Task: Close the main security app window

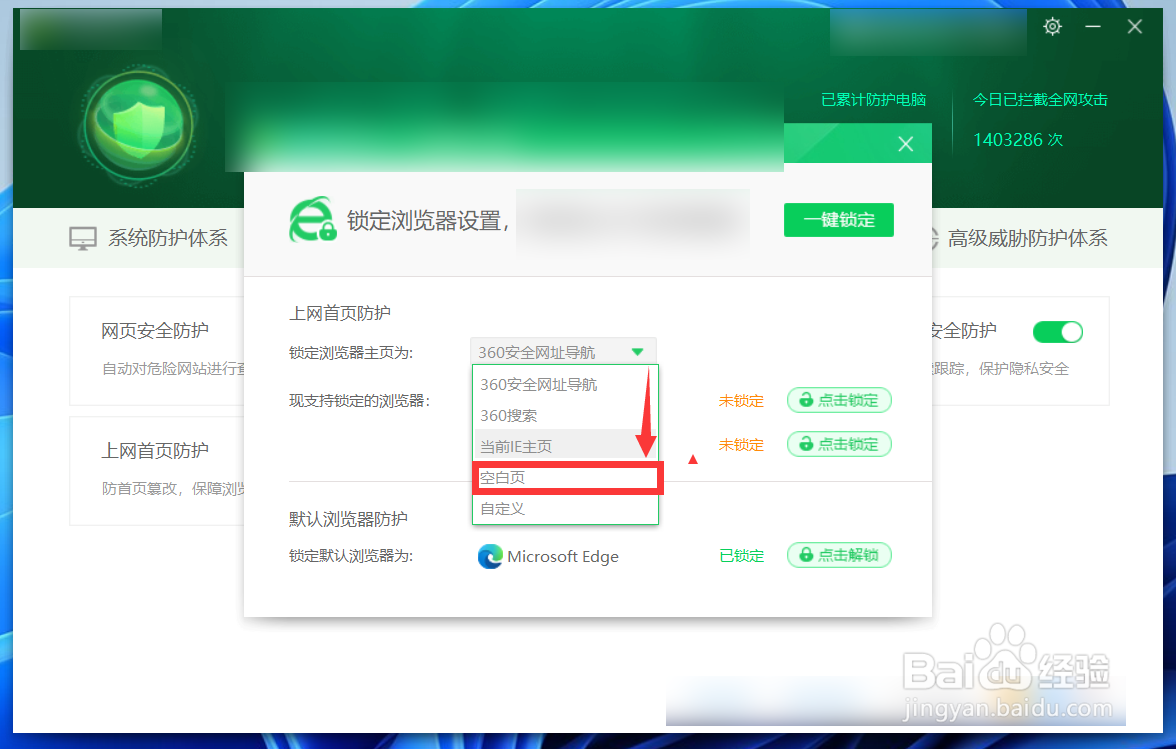Action: (x=1135, y=27)
